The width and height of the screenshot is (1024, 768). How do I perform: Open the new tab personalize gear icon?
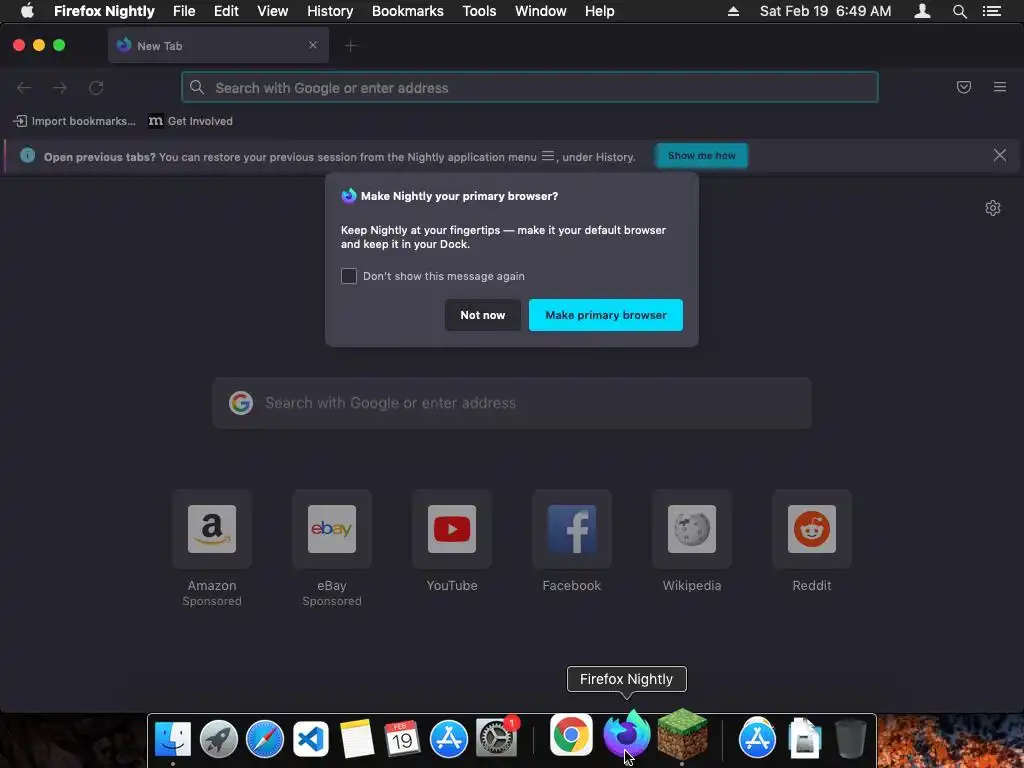993,208
